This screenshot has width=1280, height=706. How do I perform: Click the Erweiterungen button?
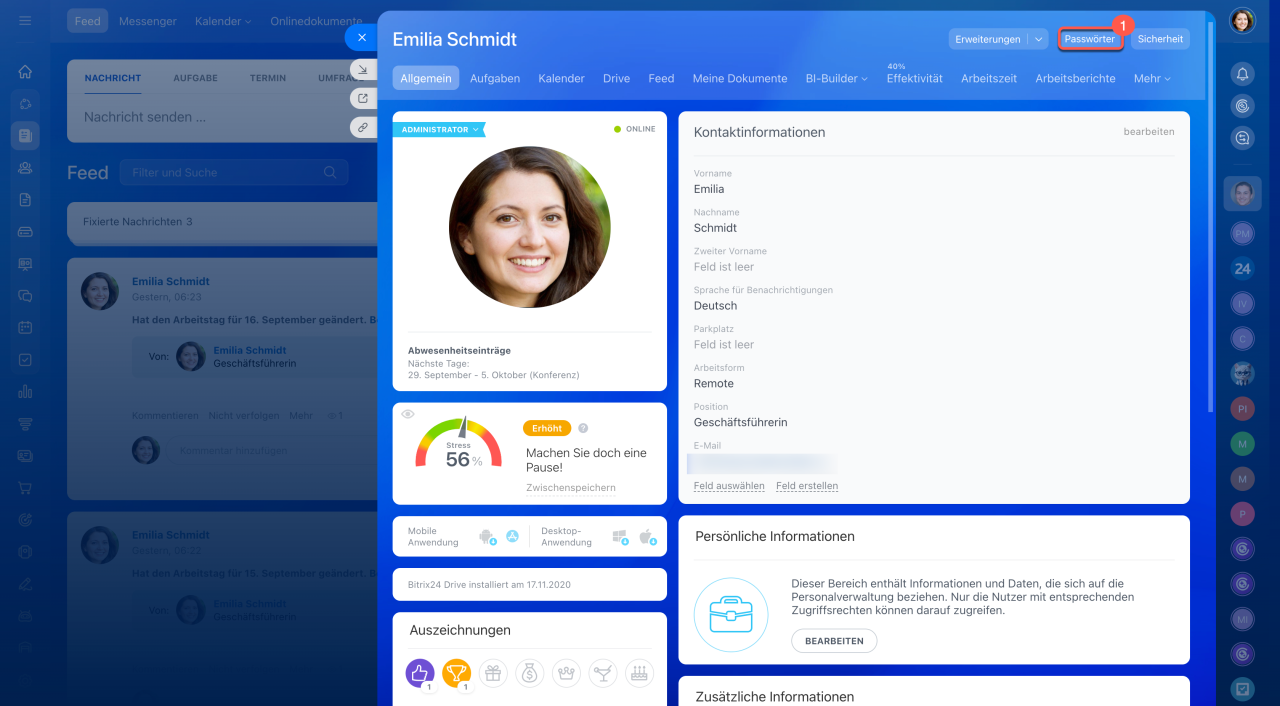[988, 39]
